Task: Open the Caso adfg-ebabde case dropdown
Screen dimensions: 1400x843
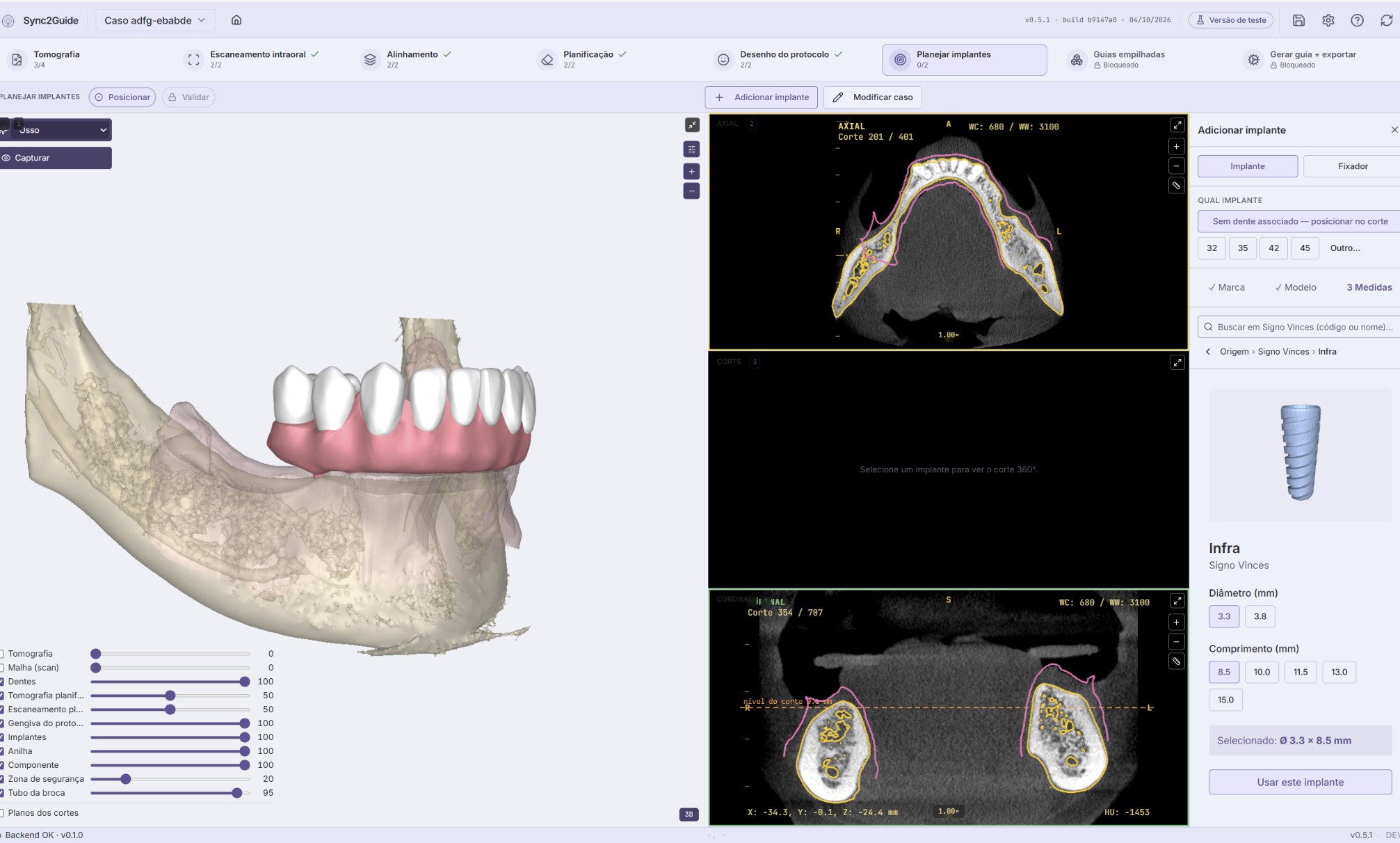Action: [155, 20]
